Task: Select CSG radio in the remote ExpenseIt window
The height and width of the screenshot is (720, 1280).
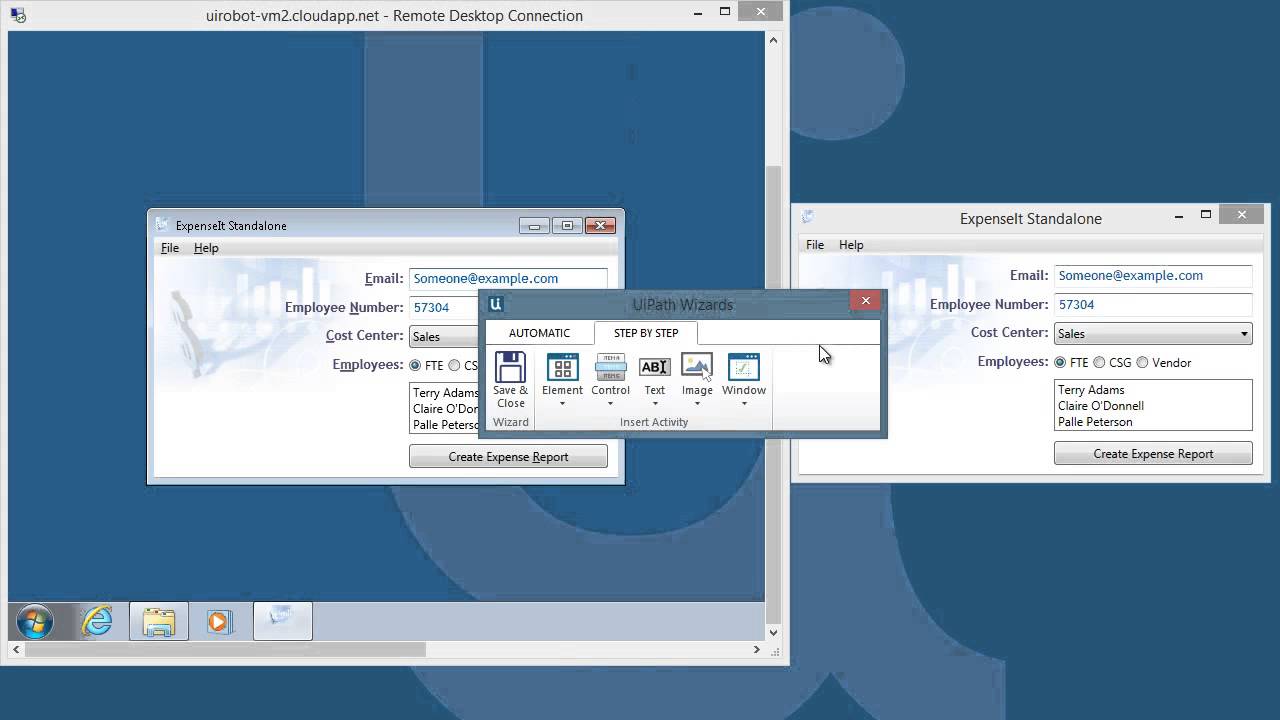Action: (x=454, y=365)
